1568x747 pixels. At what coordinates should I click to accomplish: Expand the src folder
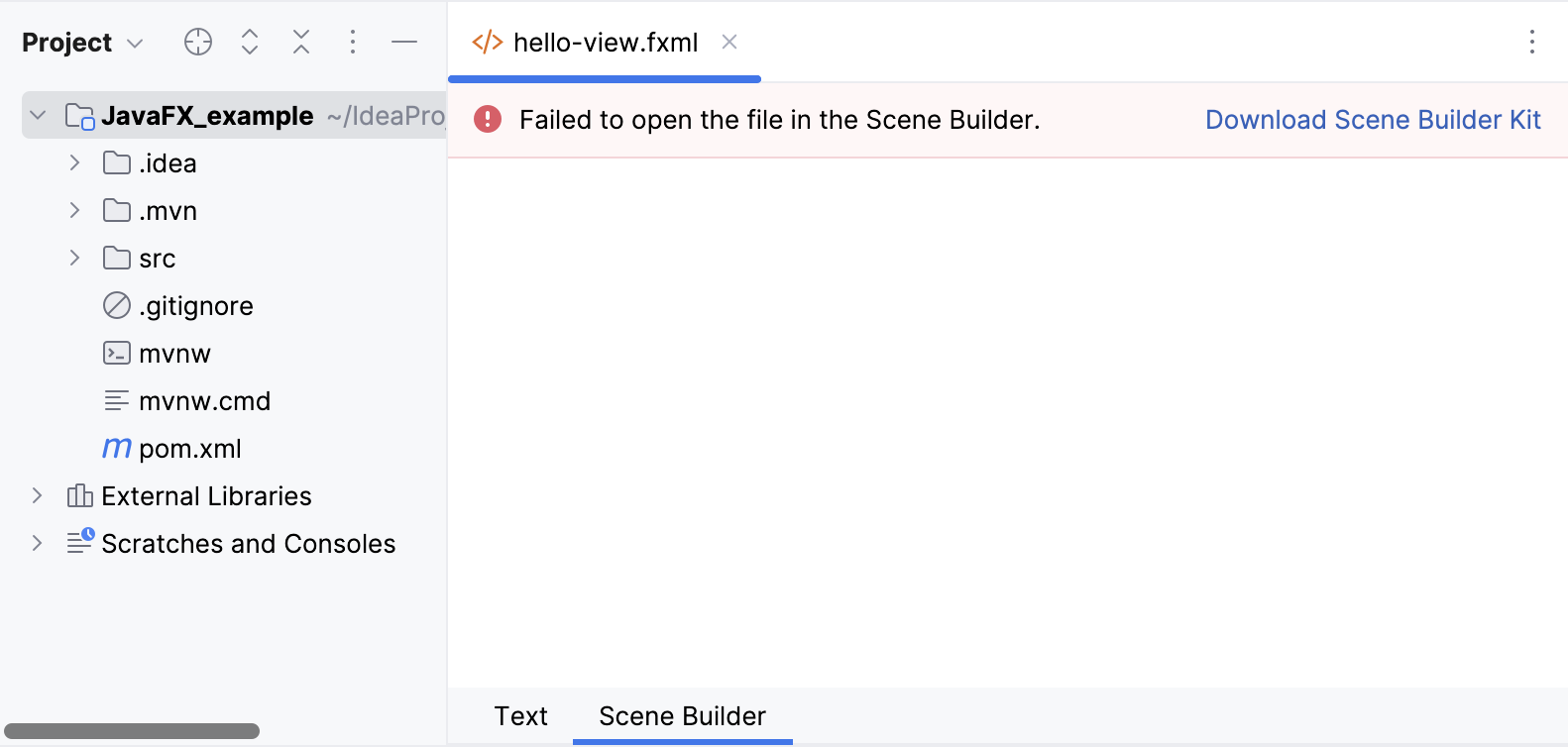click(74, 258)
